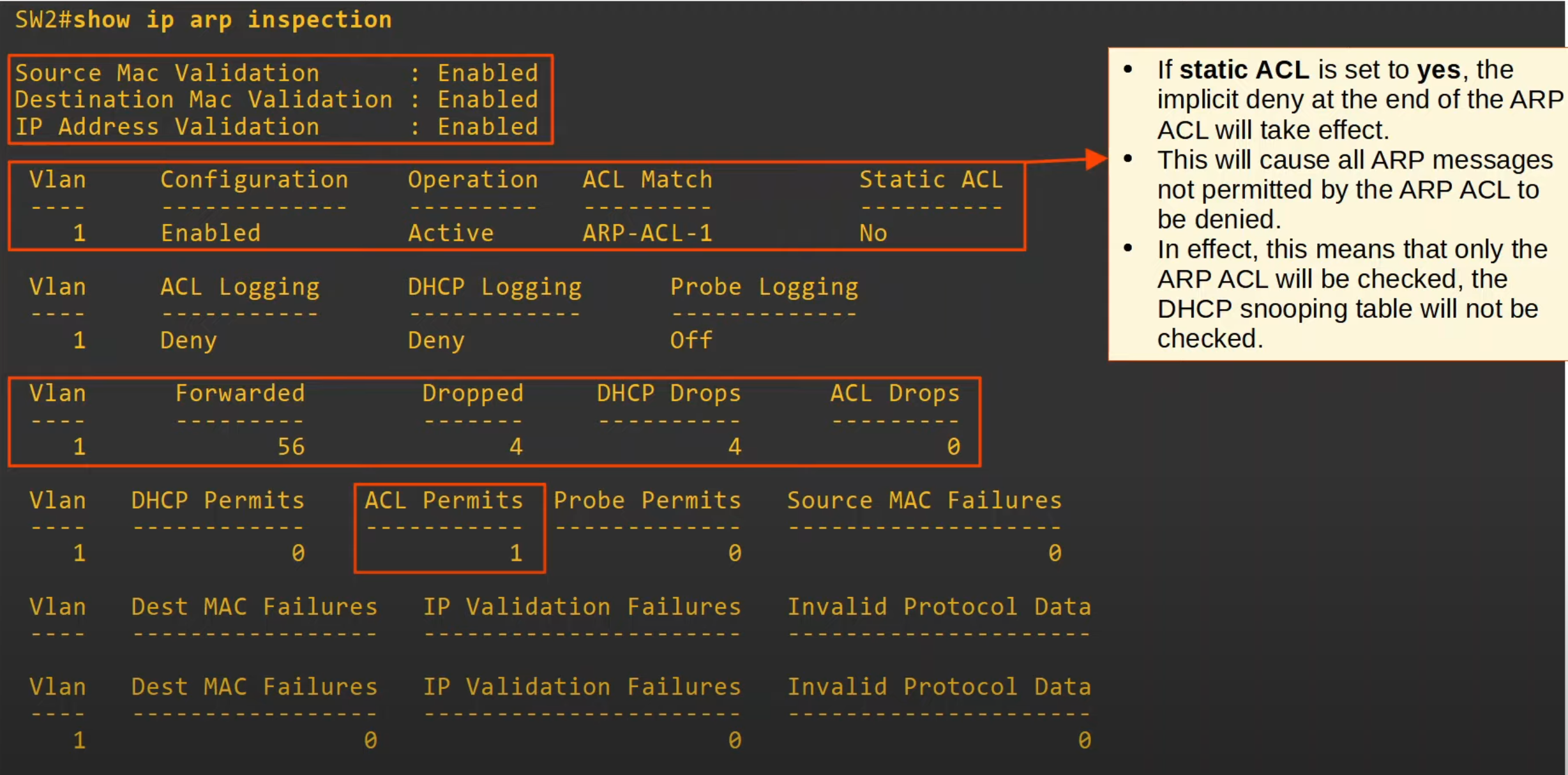The height and width of the screenshot is (775, 1568).
Task: Click the Forwarded count 56
Action: 291,446
